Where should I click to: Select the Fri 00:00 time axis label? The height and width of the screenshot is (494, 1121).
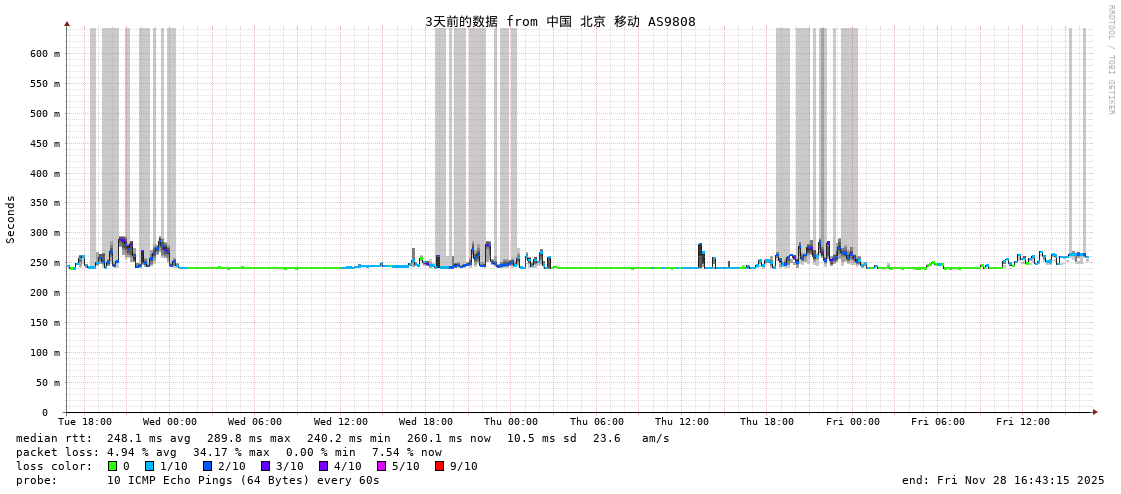coord(853,422)
